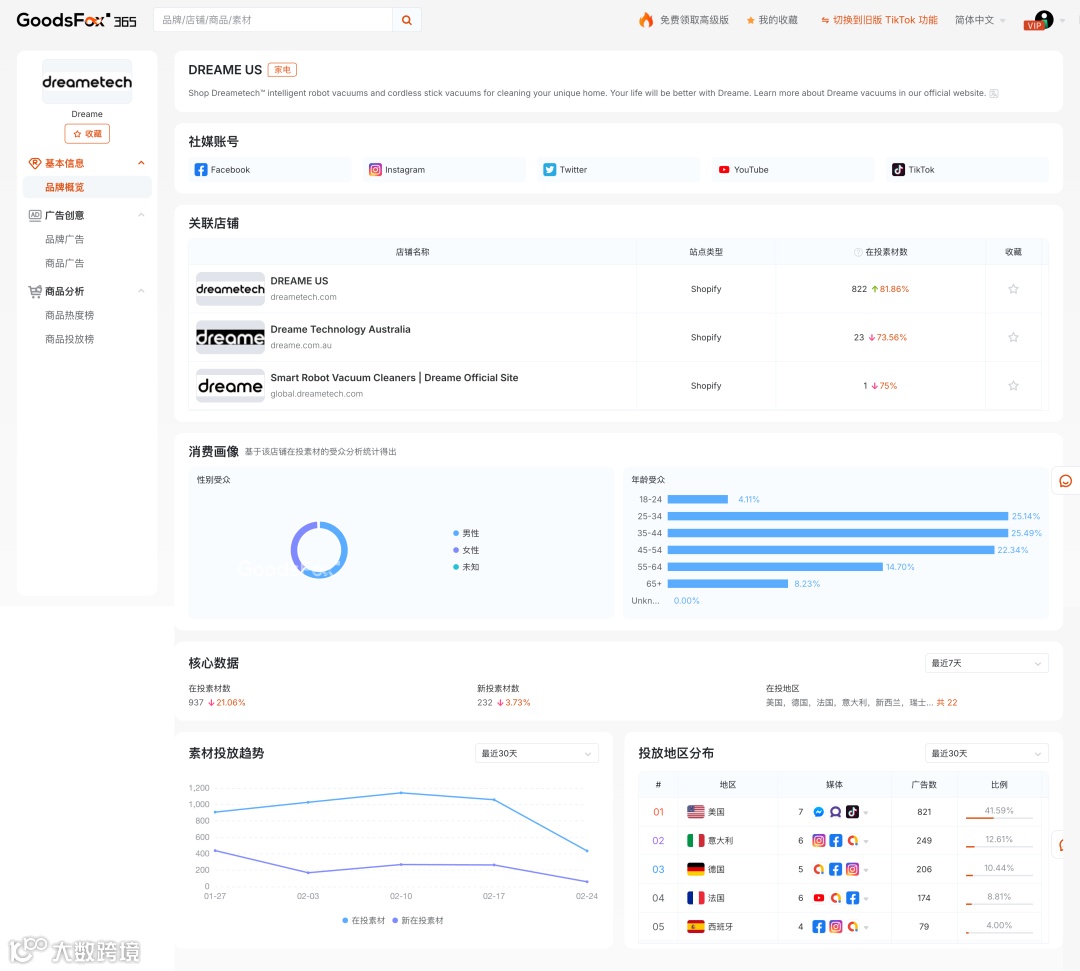Click the flame icon for free premium upgrade
This screenshot has height=971, width=1080.
[645, 20]
